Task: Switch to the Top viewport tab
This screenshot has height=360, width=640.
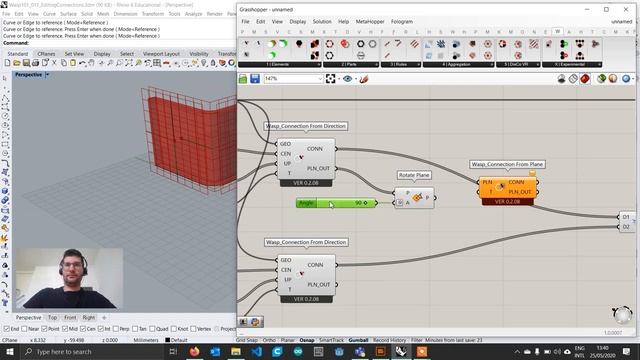Action: coord(53,317)
